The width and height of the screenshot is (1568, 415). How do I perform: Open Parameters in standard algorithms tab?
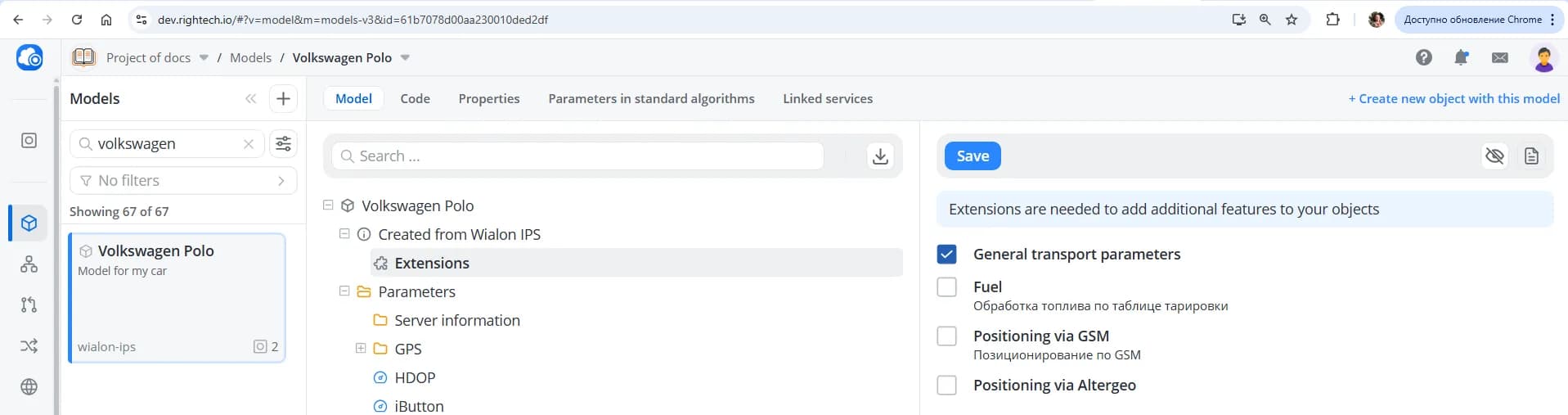651,98
